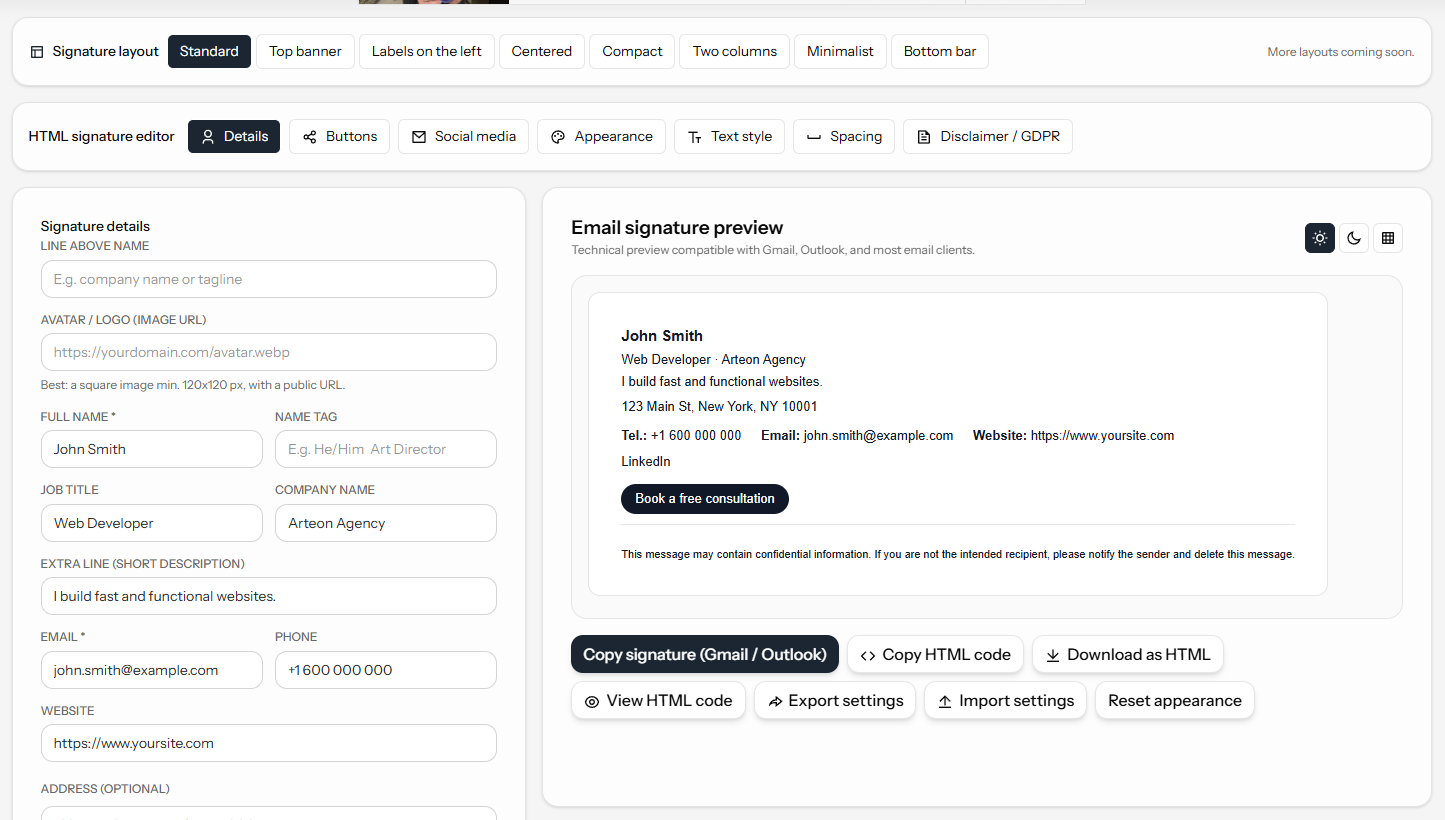Select the Centered signature layout
Viewport: 1445px width, 820px height.
[x=541, y=50]
